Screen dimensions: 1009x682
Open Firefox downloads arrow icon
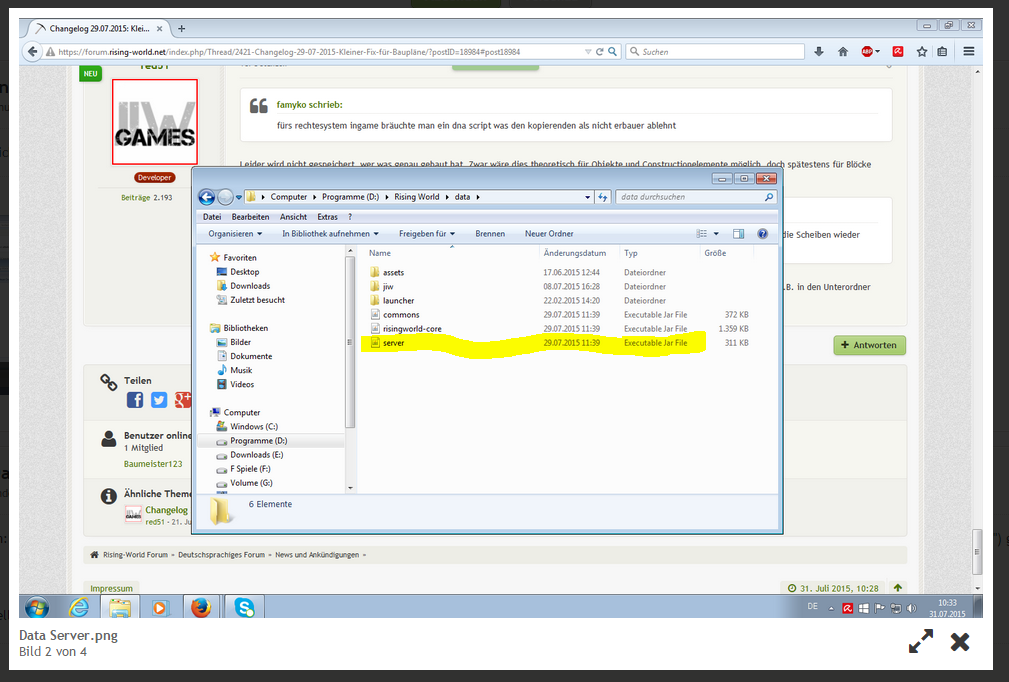[x=819, y=52]
